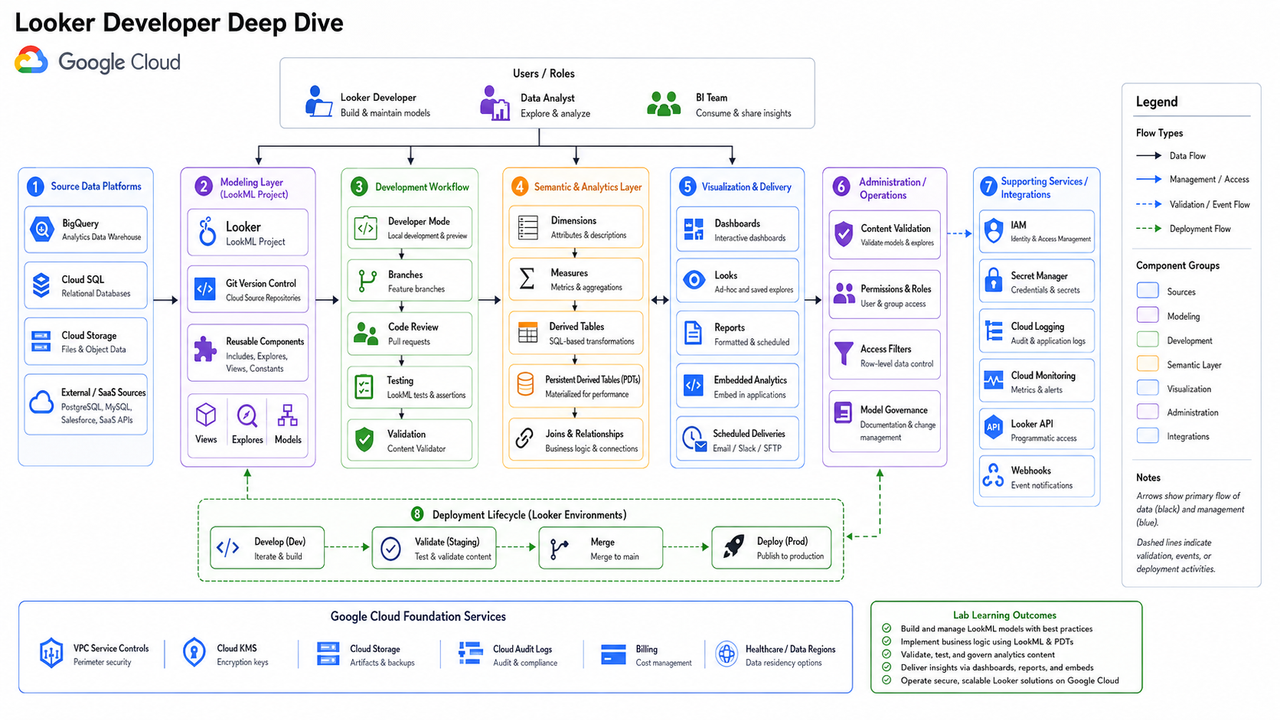Click the Looker LookML Project icon
1280x720 pixels.
point(206,233)
